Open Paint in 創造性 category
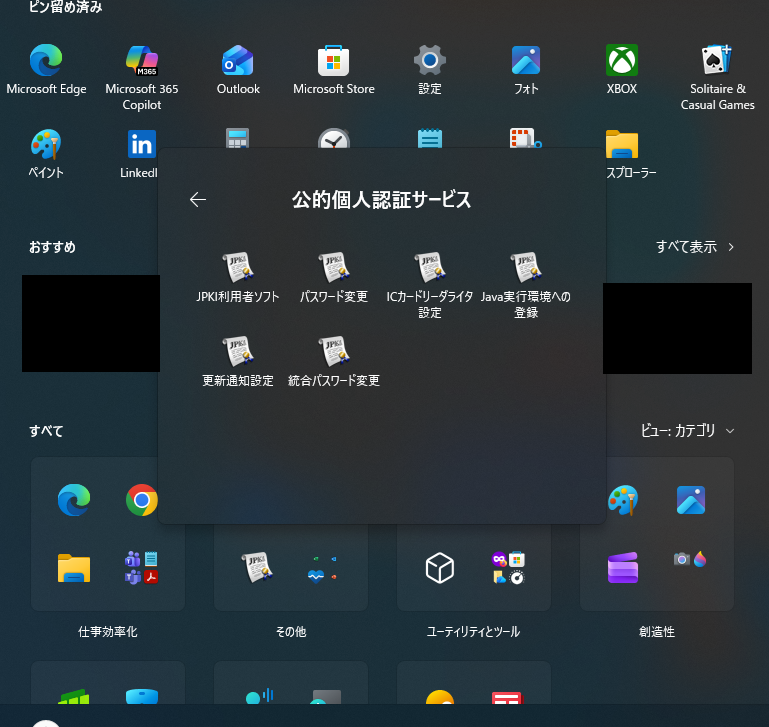This screenshot has height=727, width=769. tap(623, 500)
